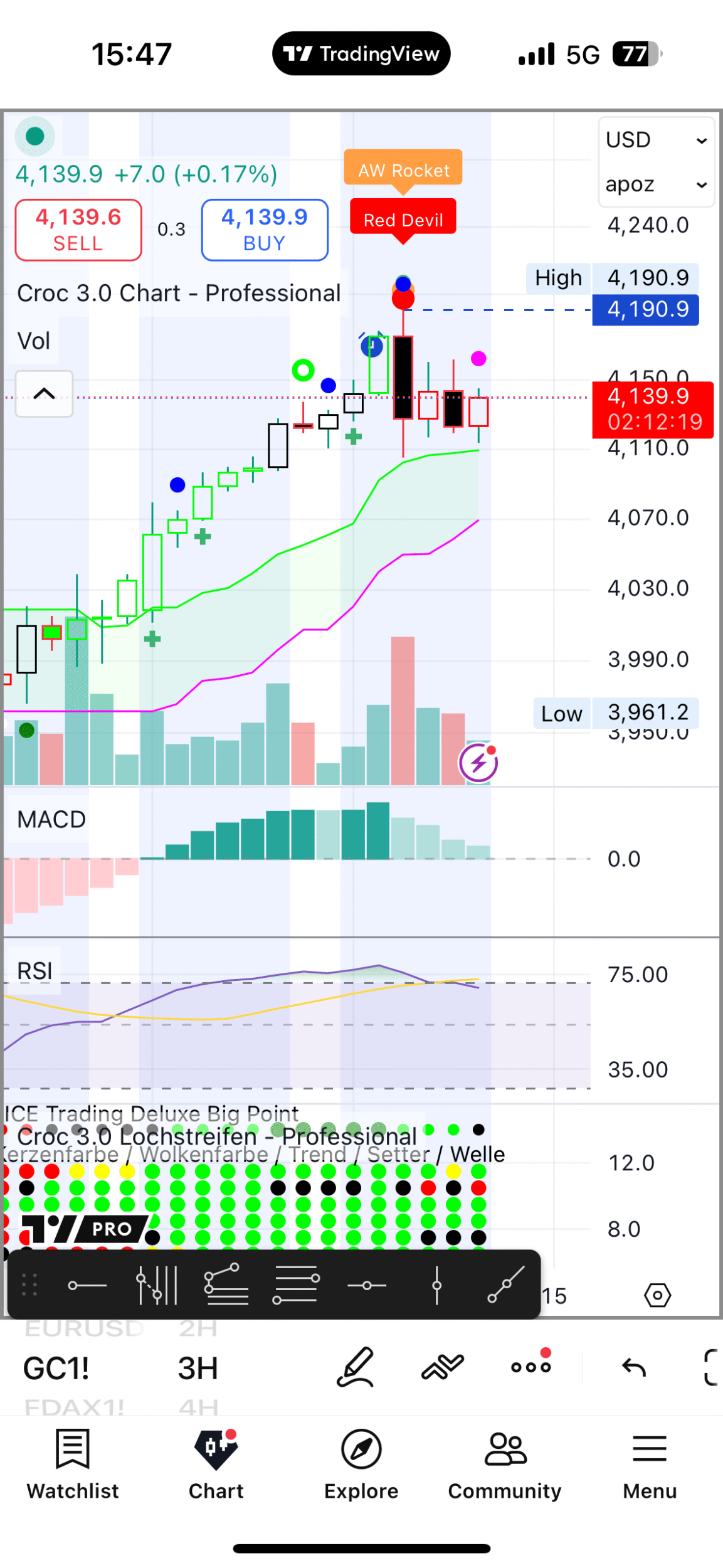Select the trend-based Fib extension tool

click(226, 1285)
